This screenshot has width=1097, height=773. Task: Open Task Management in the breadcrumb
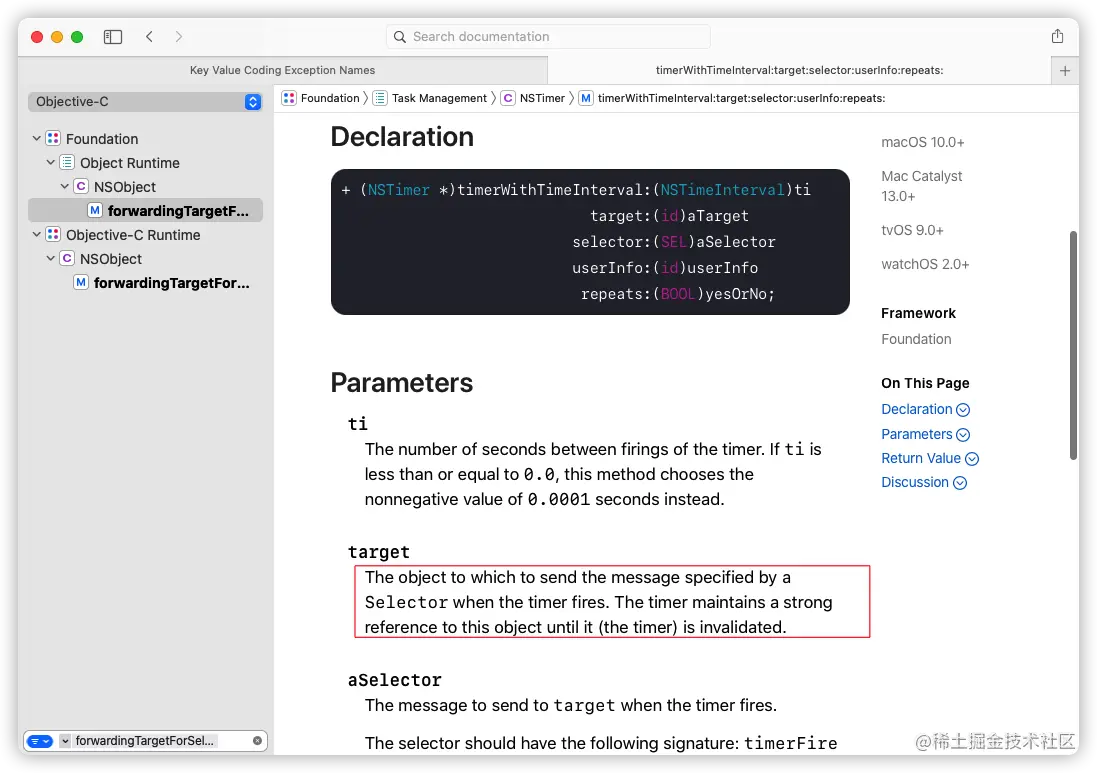pyautogui.click(x=439, y=98)
